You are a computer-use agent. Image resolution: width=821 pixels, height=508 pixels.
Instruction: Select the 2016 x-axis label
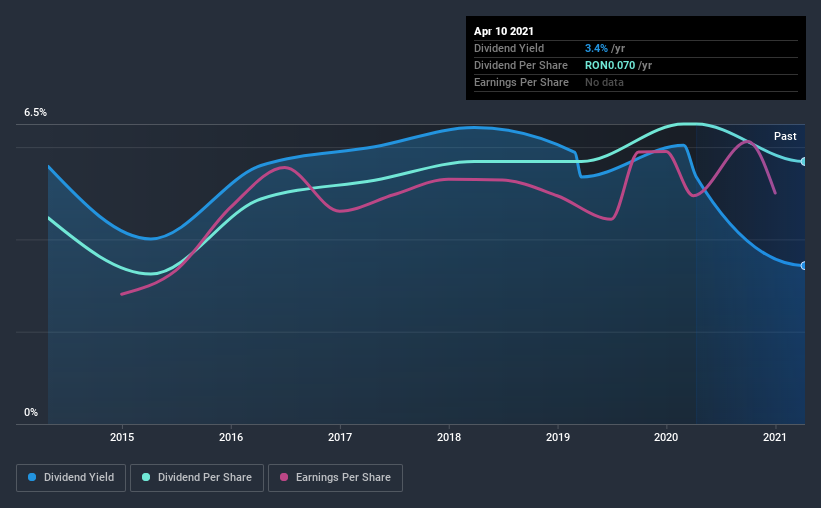tap(231, 437)
